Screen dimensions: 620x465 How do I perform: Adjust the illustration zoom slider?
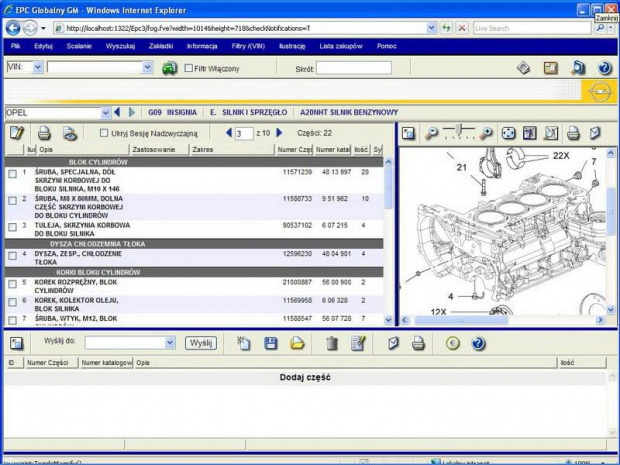458,130
